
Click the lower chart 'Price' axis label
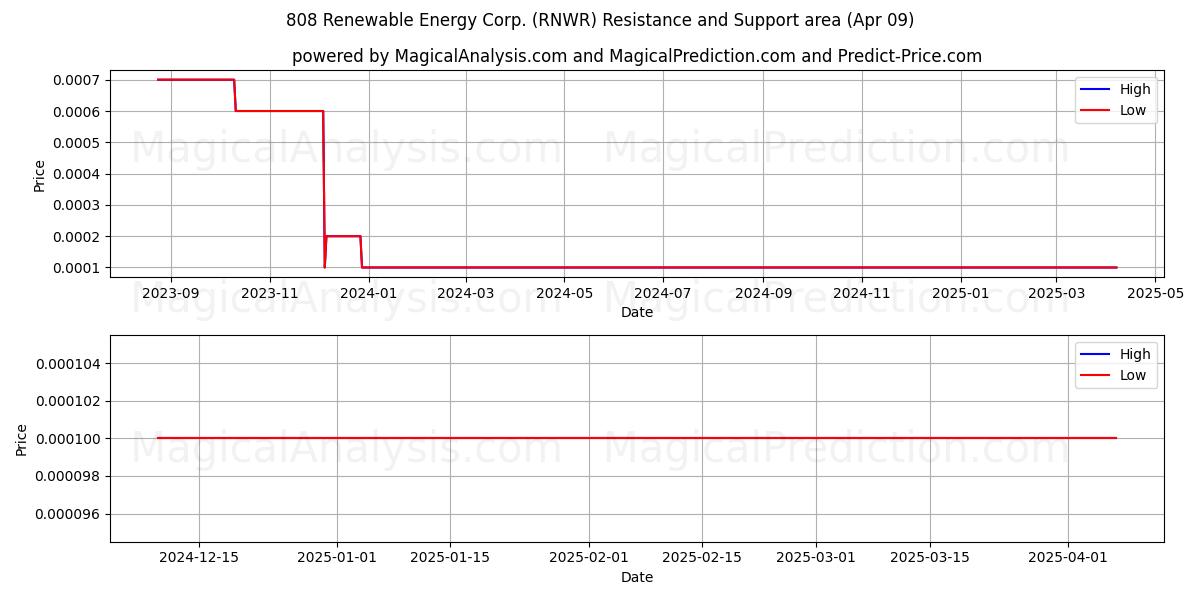[23, 439]
